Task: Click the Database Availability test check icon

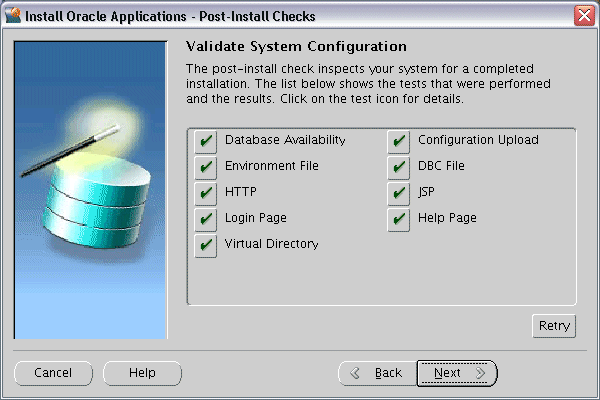Action: click(x=205, y=141)
